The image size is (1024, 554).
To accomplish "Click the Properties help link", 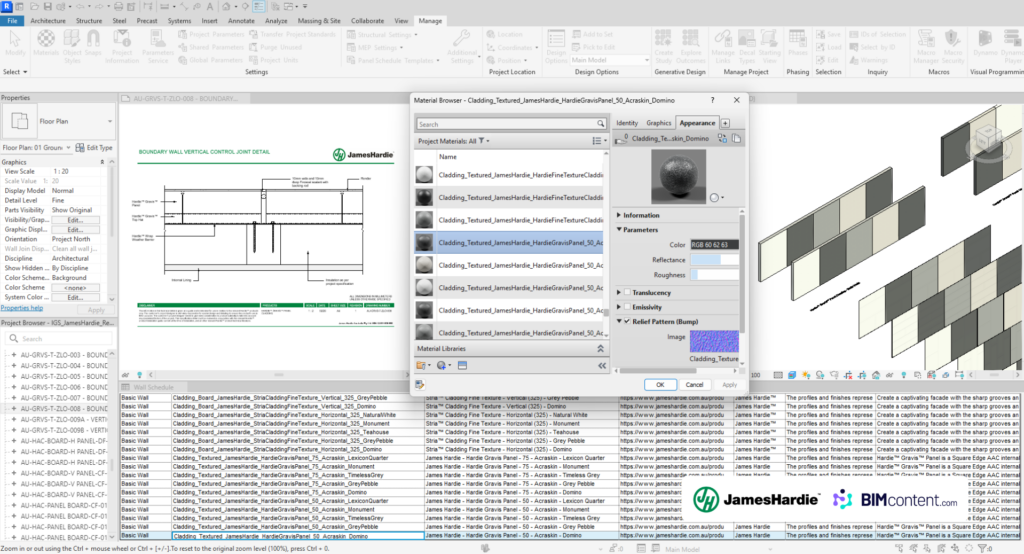I will click(22, 308).
